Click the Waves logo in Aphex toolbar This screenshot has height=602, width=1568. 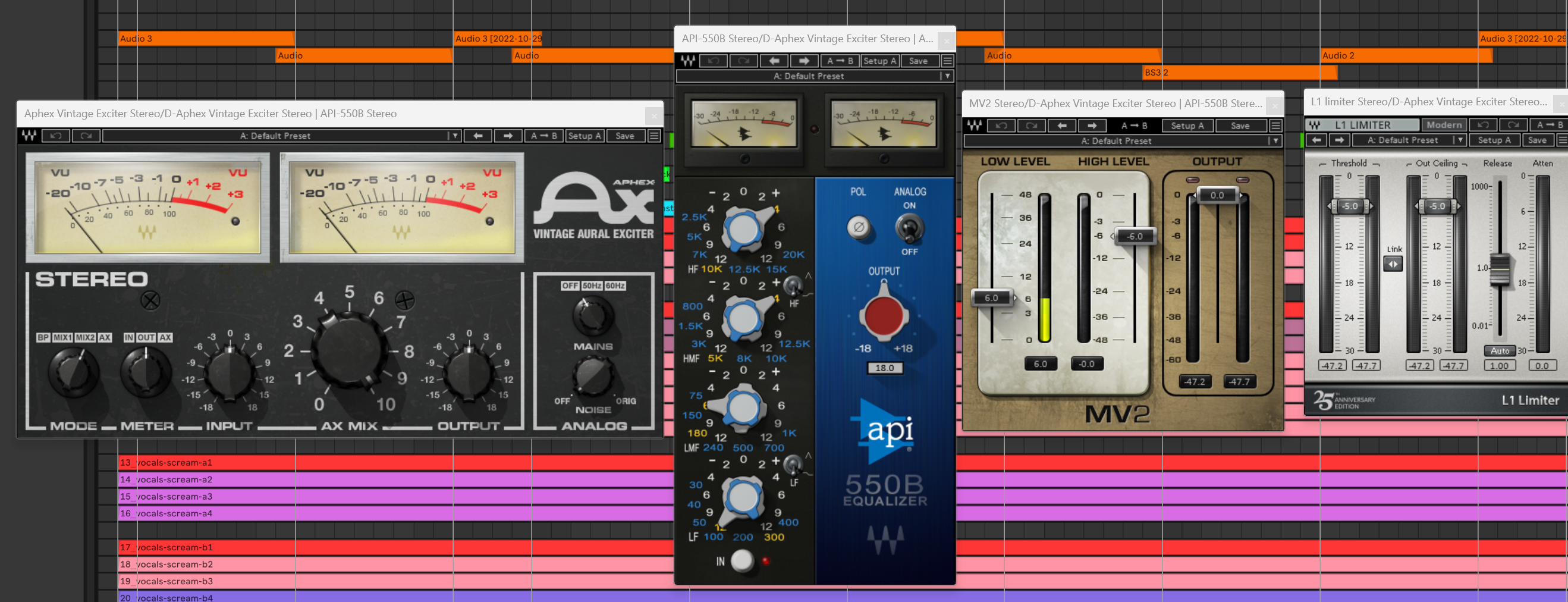(29, 136)
